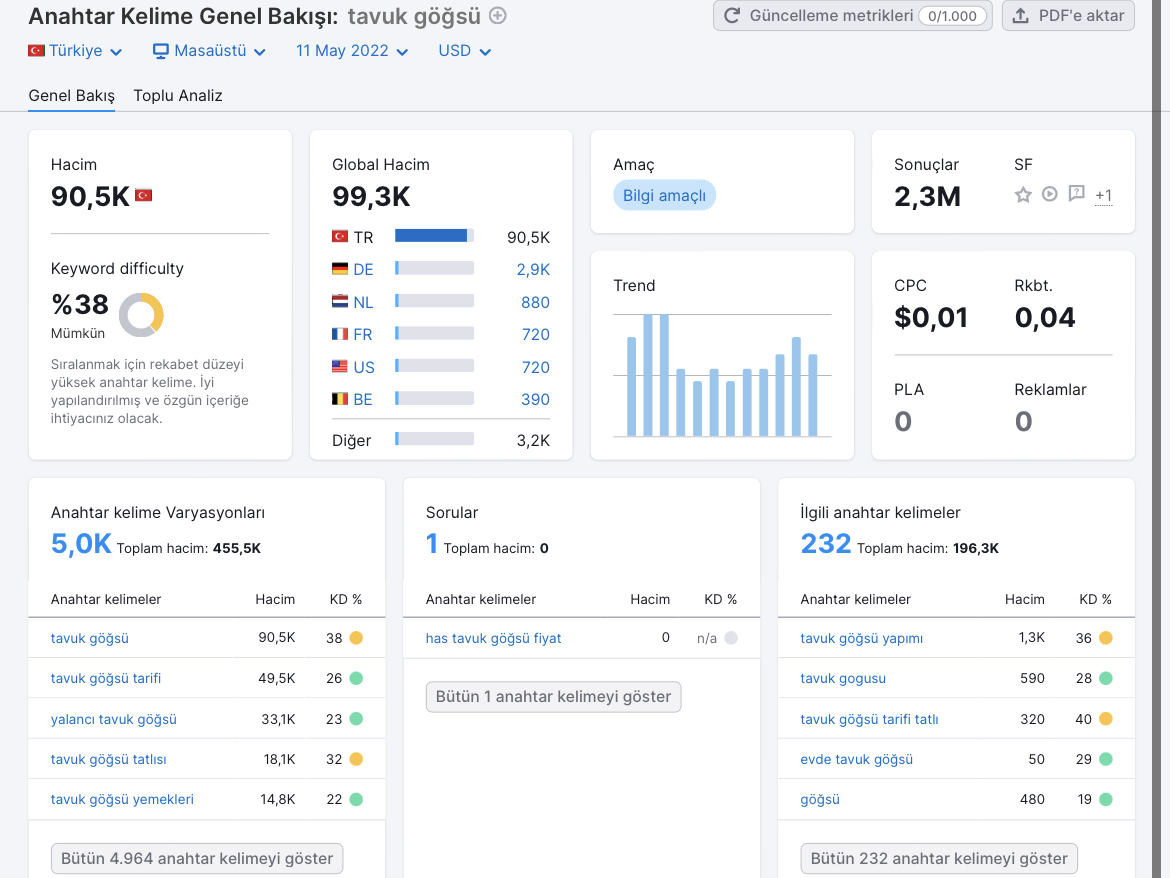The width and height of the screenshot is (1170, 878).
Task: Open the Masaüstü device dropdown
Action: (209, 51)
